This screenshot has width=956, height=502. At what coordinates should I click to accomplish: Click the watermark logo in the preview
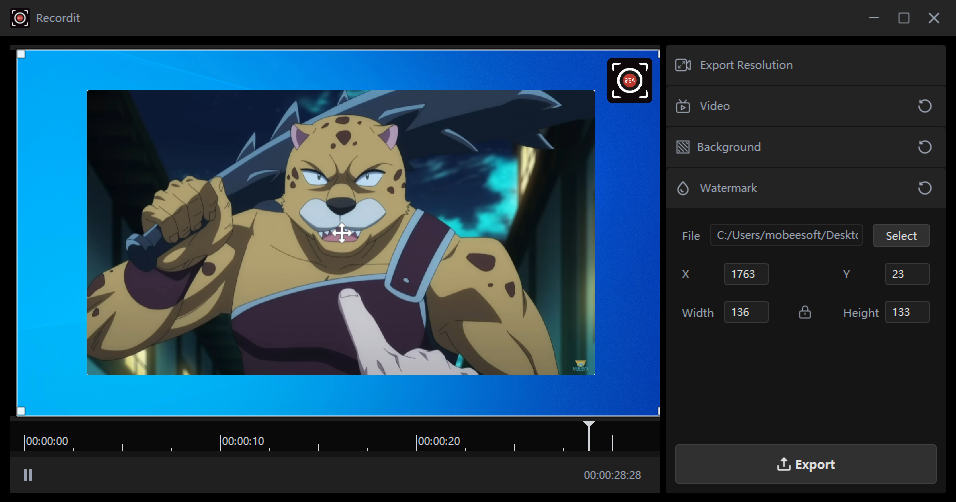(630, 80)
